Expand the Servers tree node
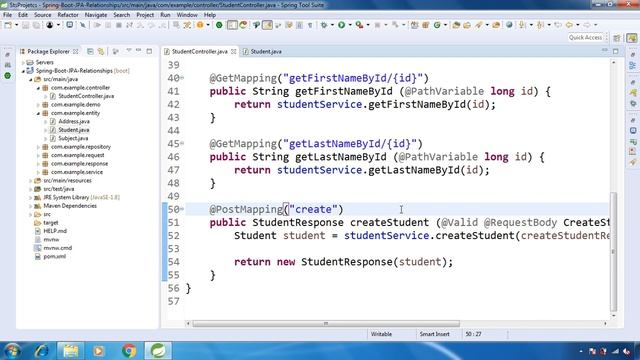 pyautogui.click(x=23, y=62)
